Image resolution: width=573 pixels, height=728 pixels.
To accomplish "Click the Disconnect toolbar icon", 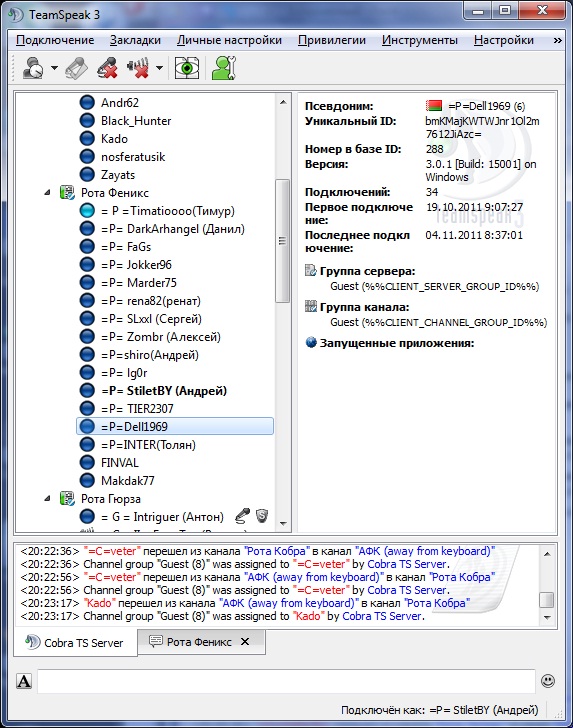I will coord(77,68).
